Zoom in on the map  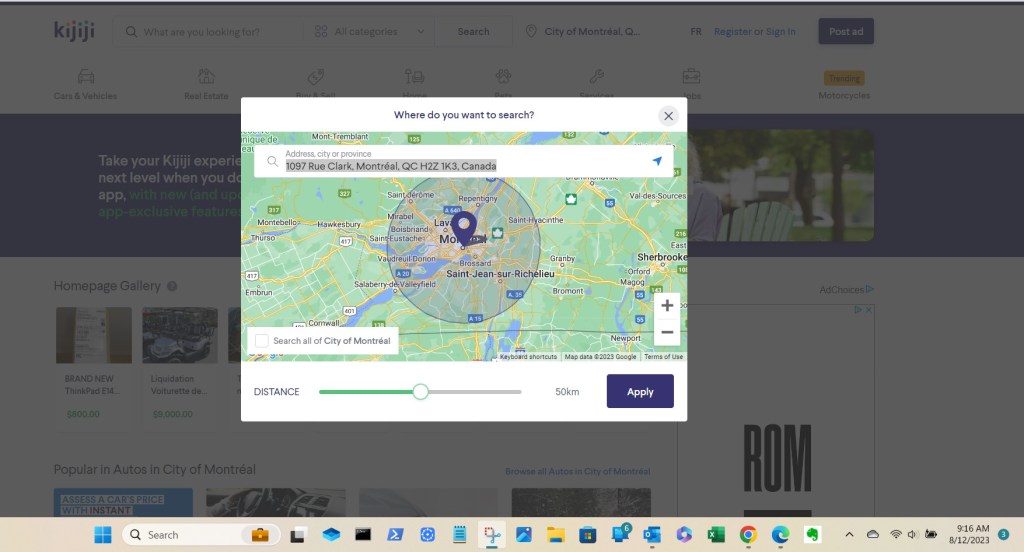click(x=667, y=306)
